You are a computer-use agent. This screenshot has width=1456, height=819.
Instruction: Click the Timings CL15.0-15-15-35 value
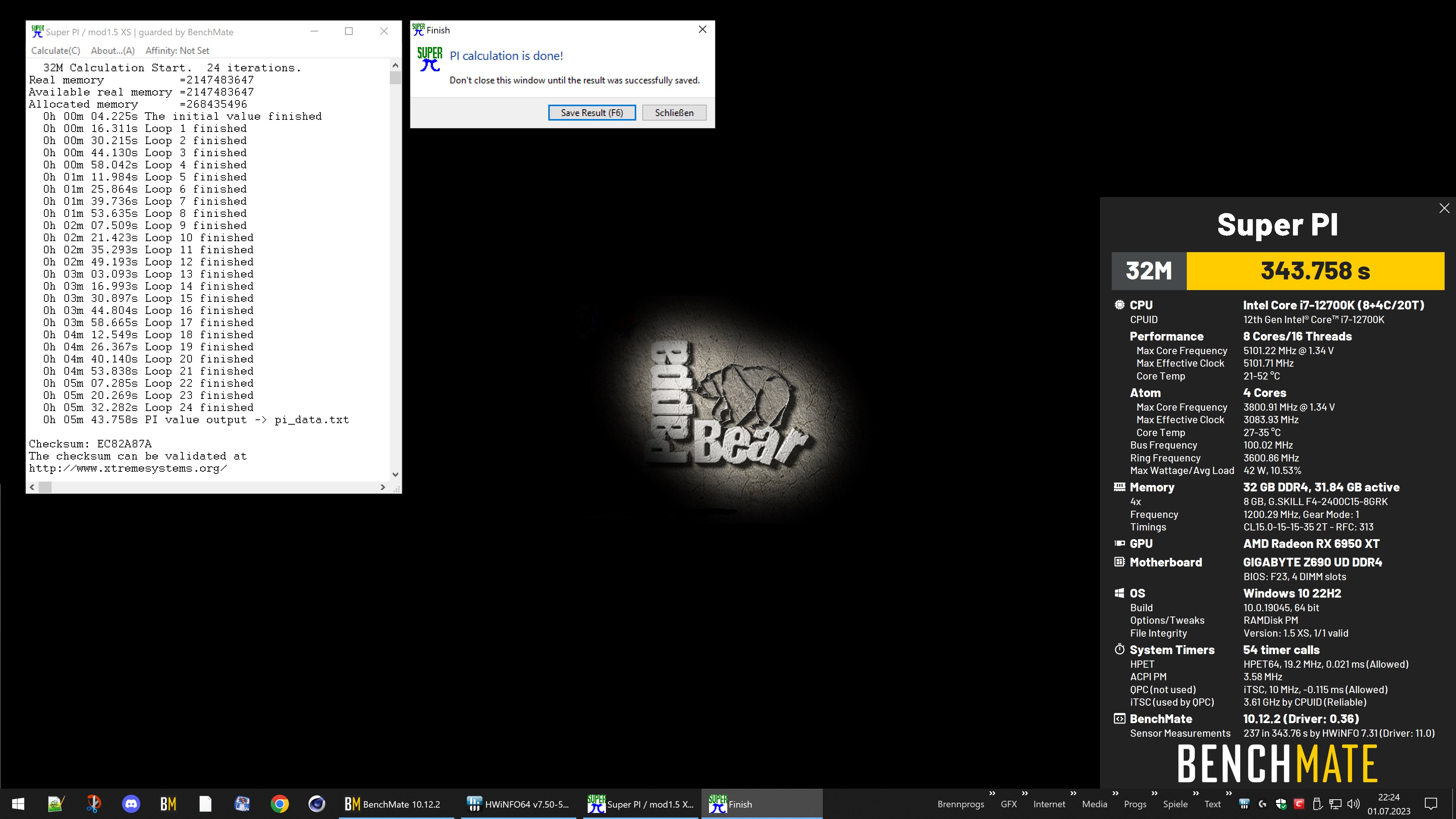click(1308, 527)
